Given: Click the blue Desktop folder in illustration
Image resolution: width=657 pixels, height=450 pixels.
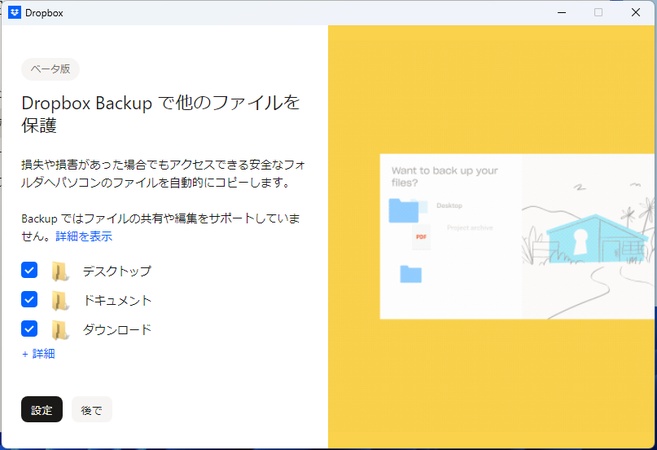Looking at the screenshot, I should (404, 210).
